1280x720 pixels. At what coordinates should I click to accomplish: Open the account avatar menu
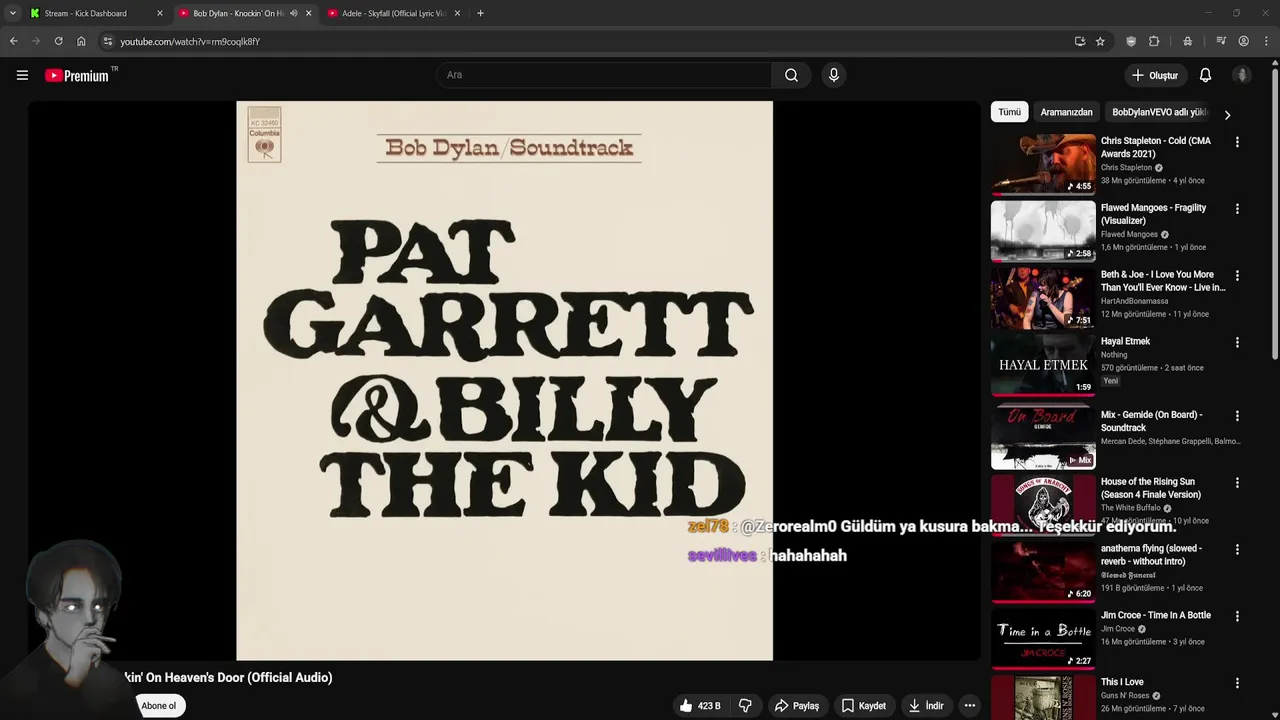pyautogui.click(x=1242, y=75)
